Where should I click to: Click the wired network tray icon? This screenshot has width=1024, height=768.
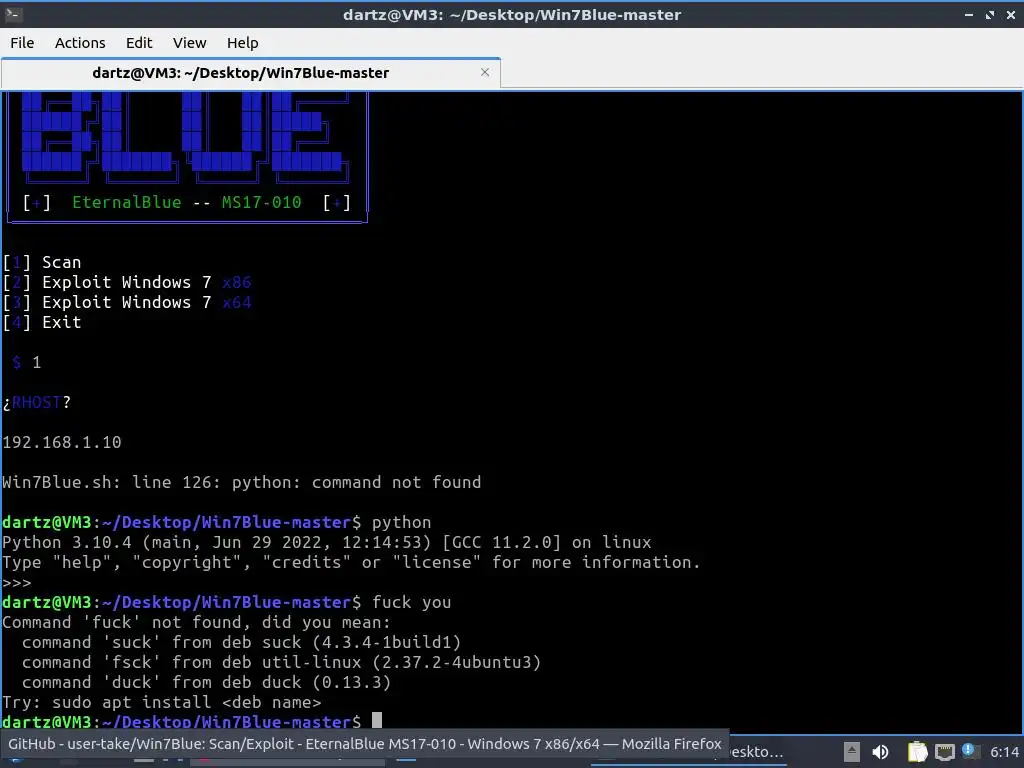(944, 752)
